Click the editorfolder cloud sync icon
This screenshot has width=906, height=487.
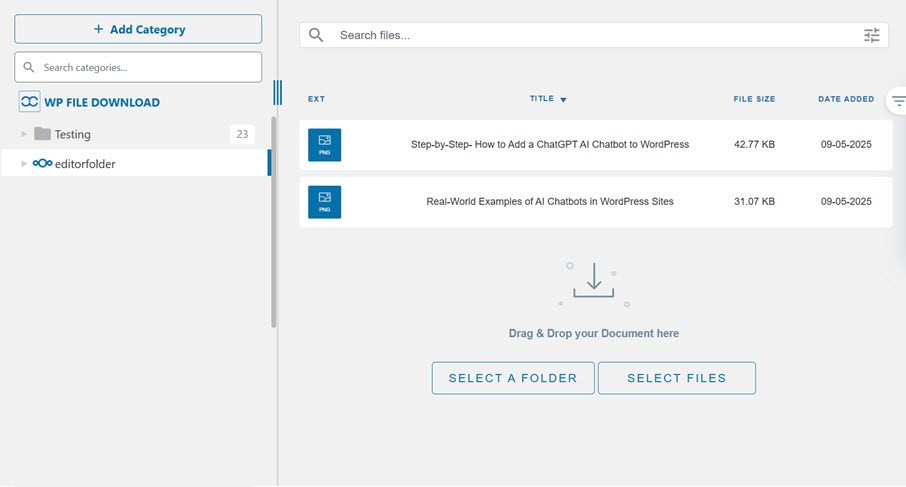tap(42, 164)
